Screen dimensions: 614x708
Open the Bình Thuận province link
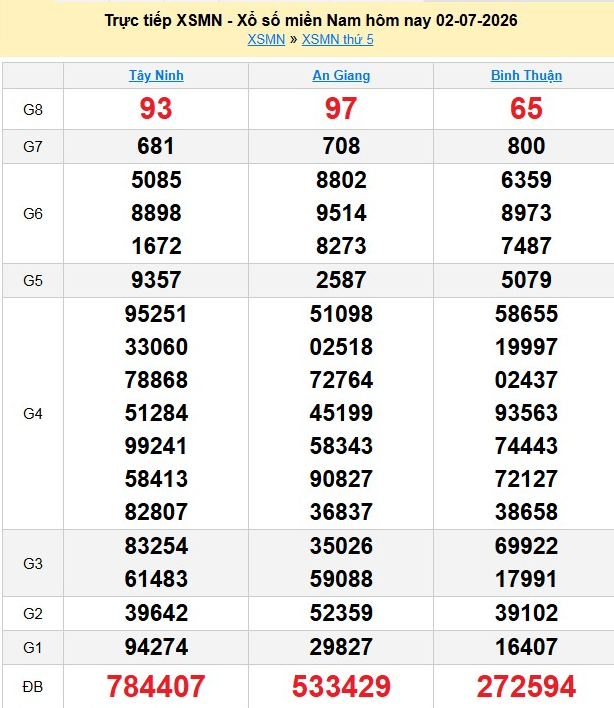(x=526, y=75)
